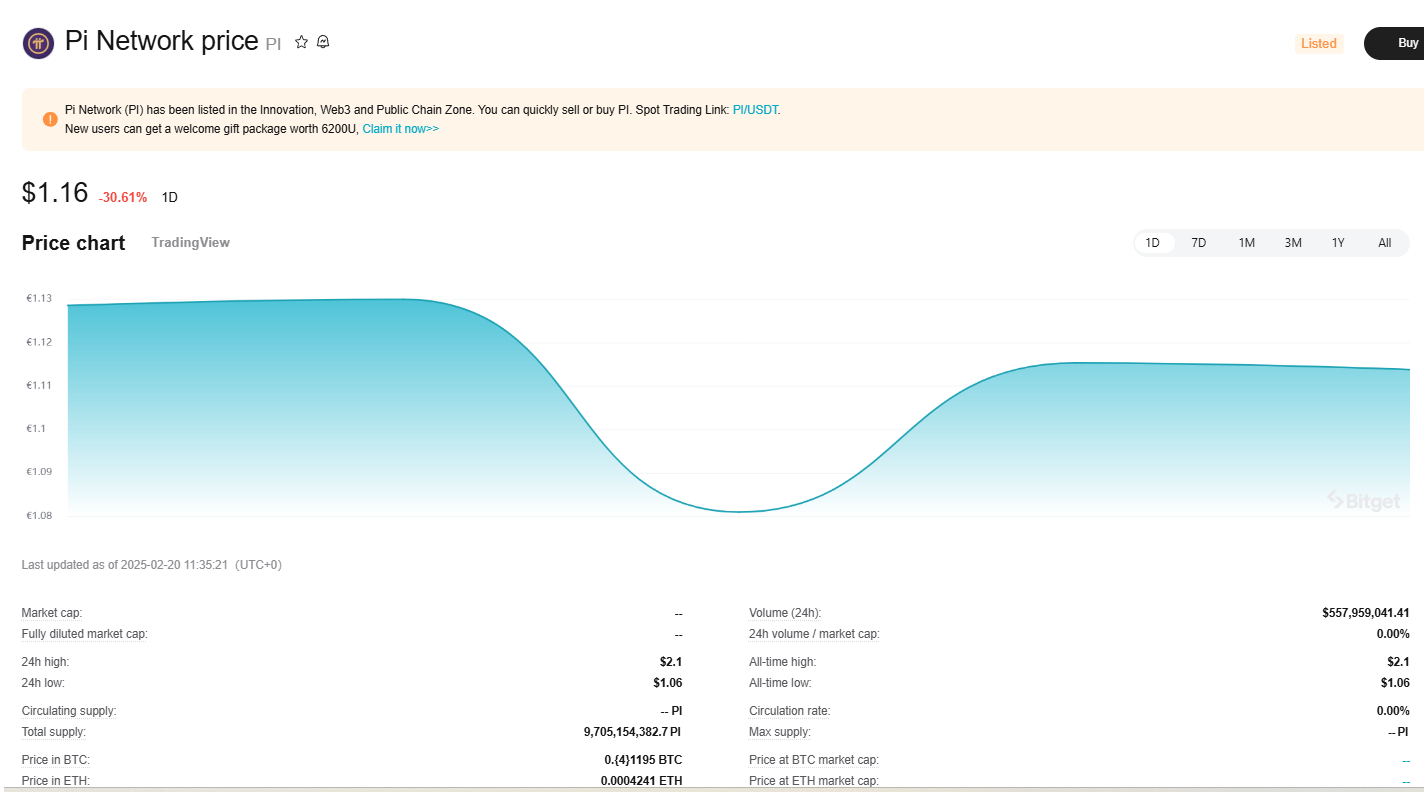Screen dimensions: 1428x796
Task: Click the Fully diluted market cap label
Action: pyautogui.click(x=85, y=634)
